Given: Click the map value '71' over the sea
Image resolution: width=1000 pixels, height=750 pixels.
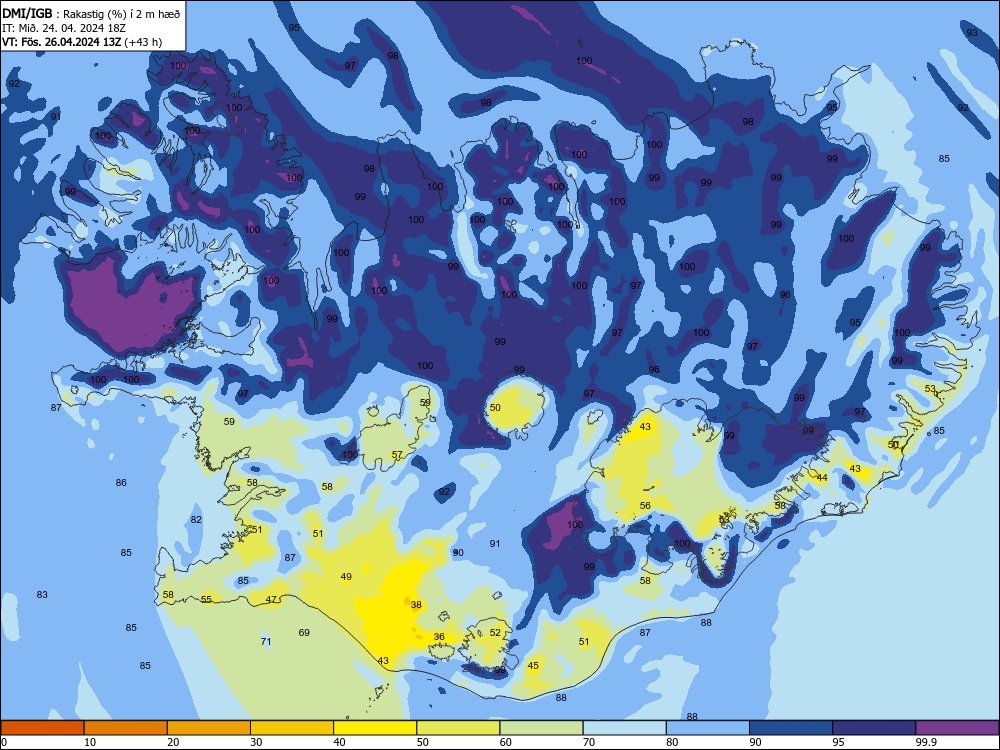Looking at the screenshot, I should (x=266, y=642).
